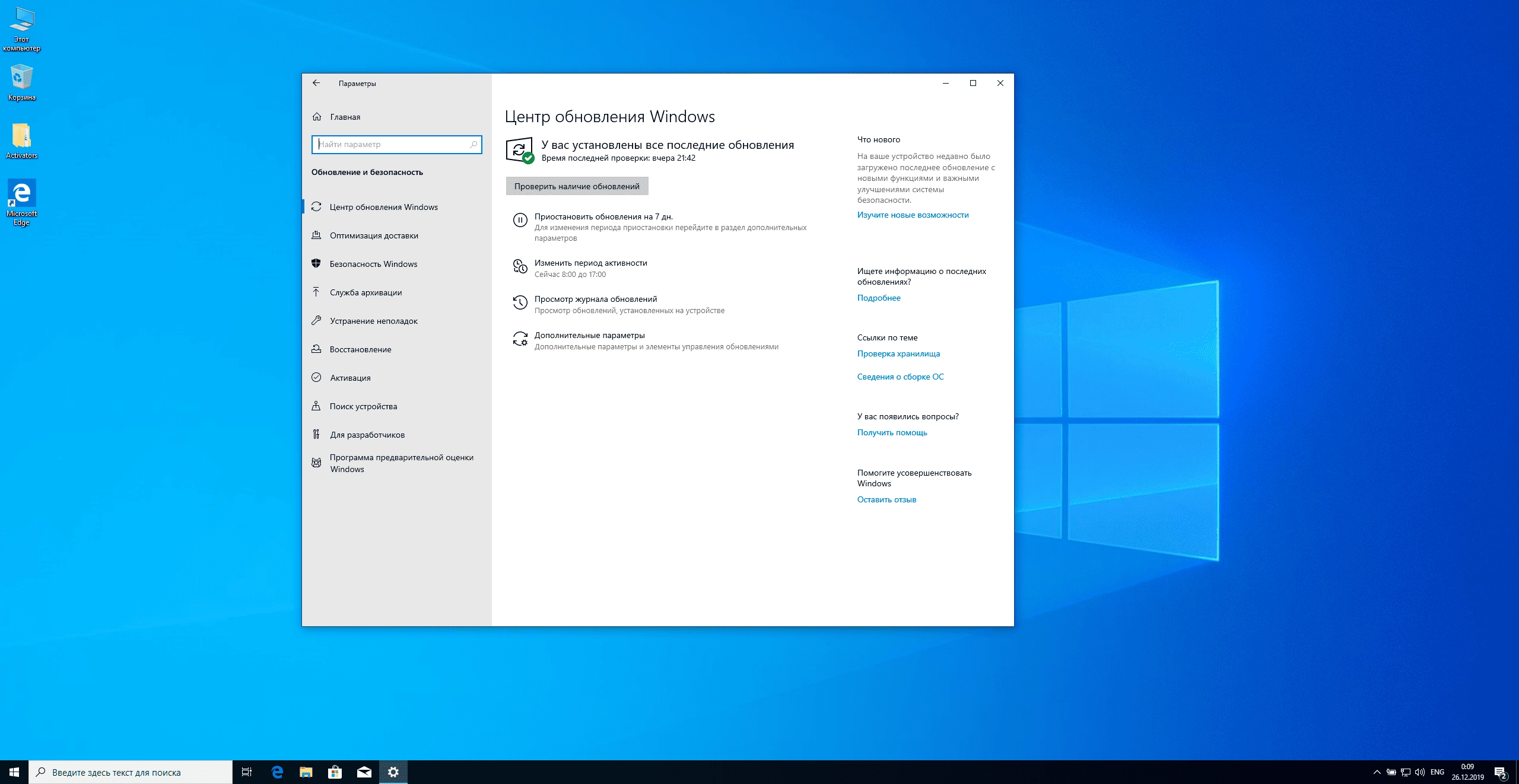Click the clock icon for Изменить период активности
The height and width of the screenshot is (784, 1519).
coord(520,266)
